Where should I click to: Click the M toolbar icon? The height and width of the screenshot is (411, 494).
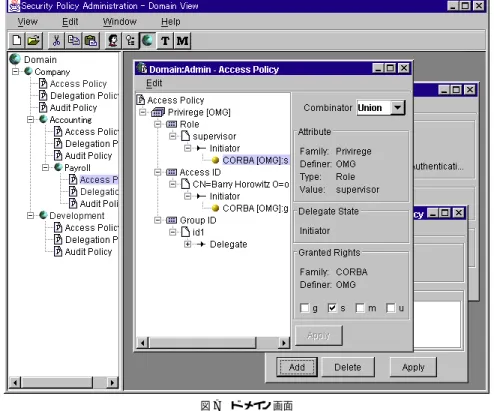(x=182, y=41)
